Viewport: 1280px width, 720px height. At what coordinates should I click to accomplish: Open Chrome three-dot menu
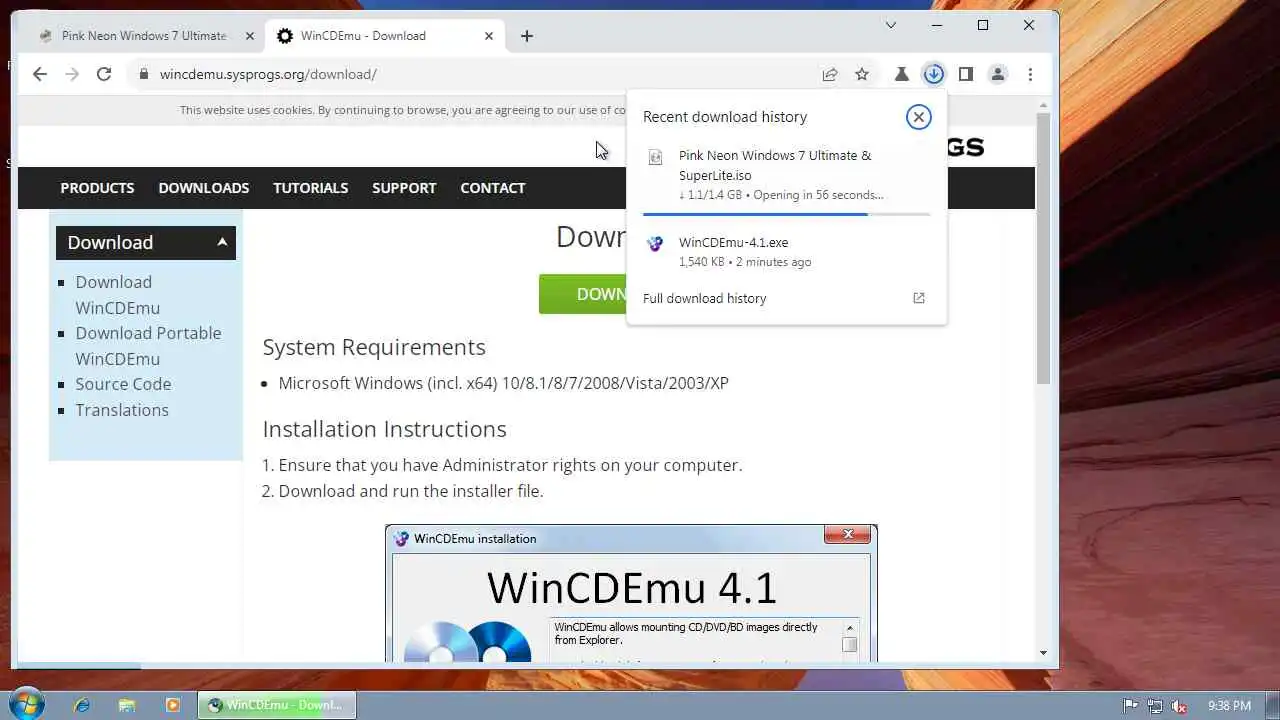tap(1030, 74)
